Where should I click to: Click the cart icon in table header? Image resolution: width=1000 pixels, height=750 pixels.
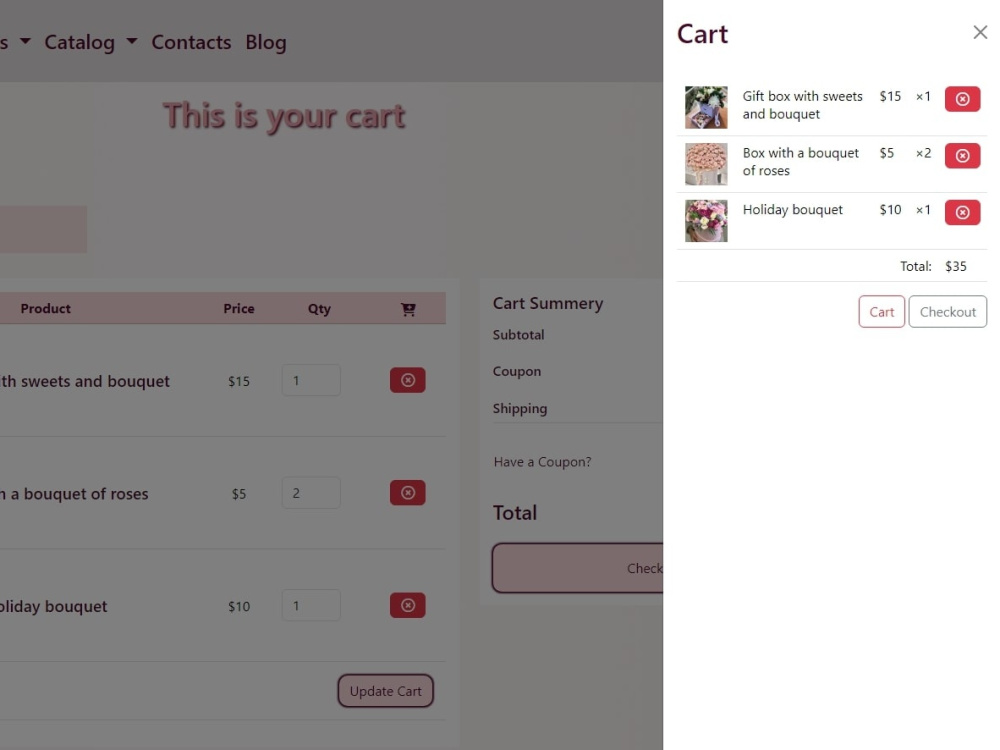point(408,309)
